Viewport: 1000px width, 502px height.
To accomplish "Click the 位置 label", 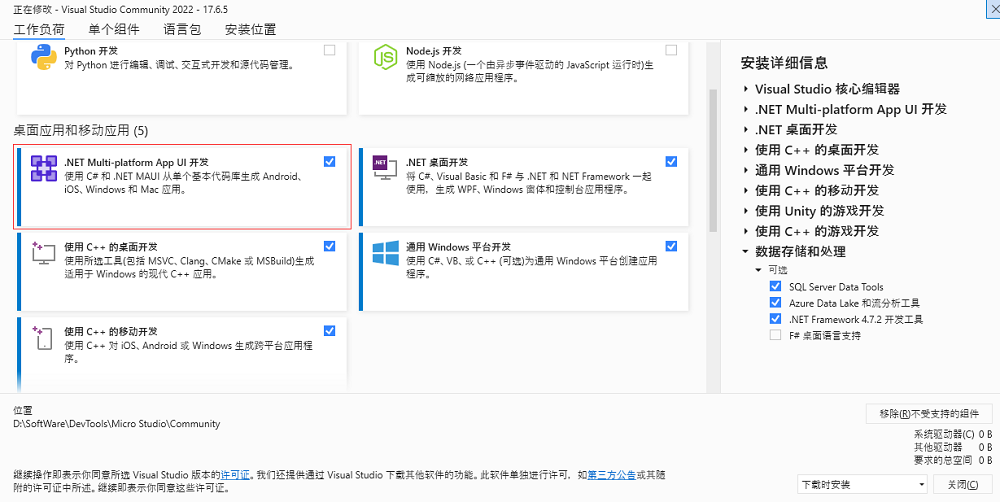I will pos(23,411).
